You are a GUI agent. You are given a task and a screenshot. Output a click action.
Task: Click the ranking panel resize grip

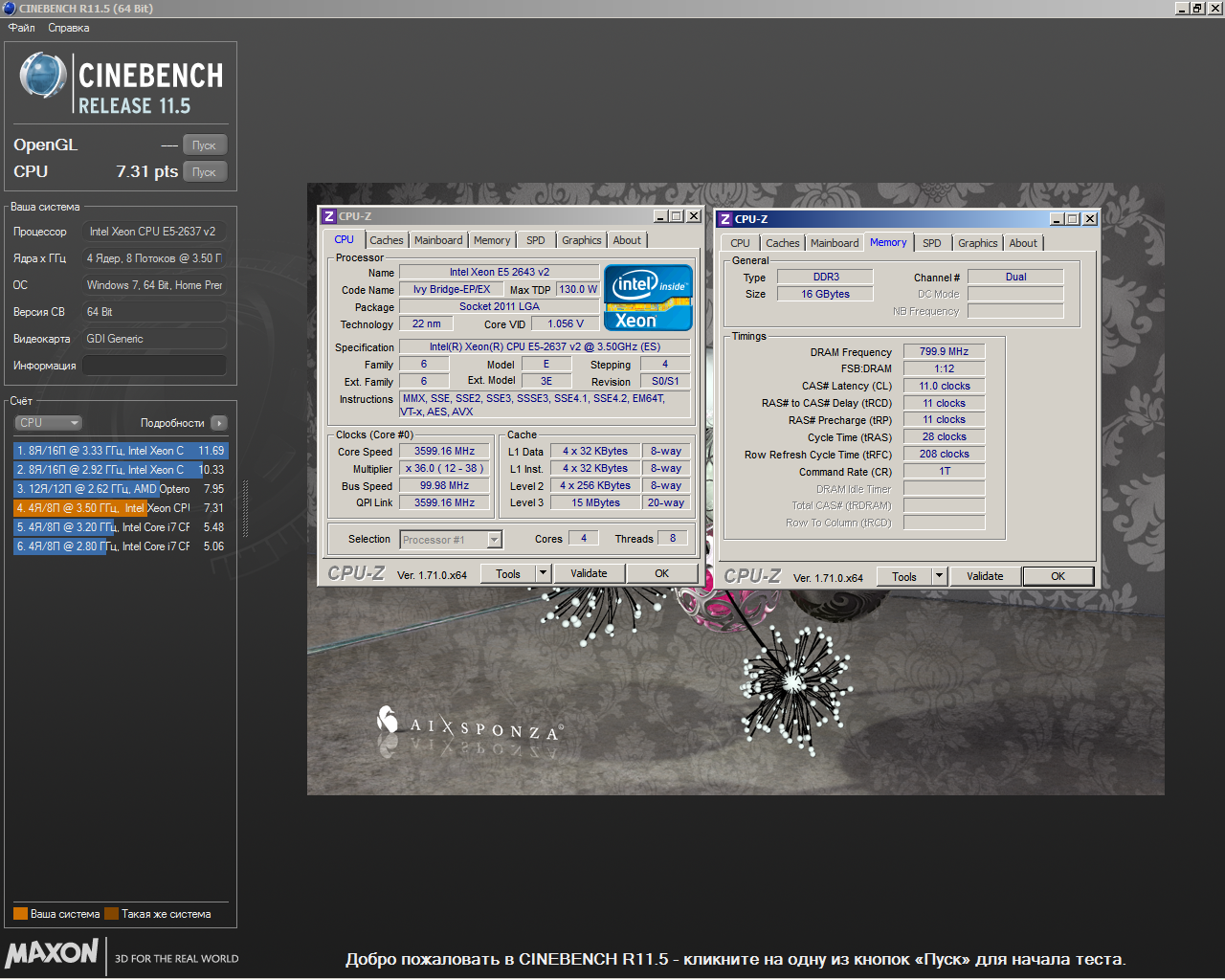pos(246,508)
